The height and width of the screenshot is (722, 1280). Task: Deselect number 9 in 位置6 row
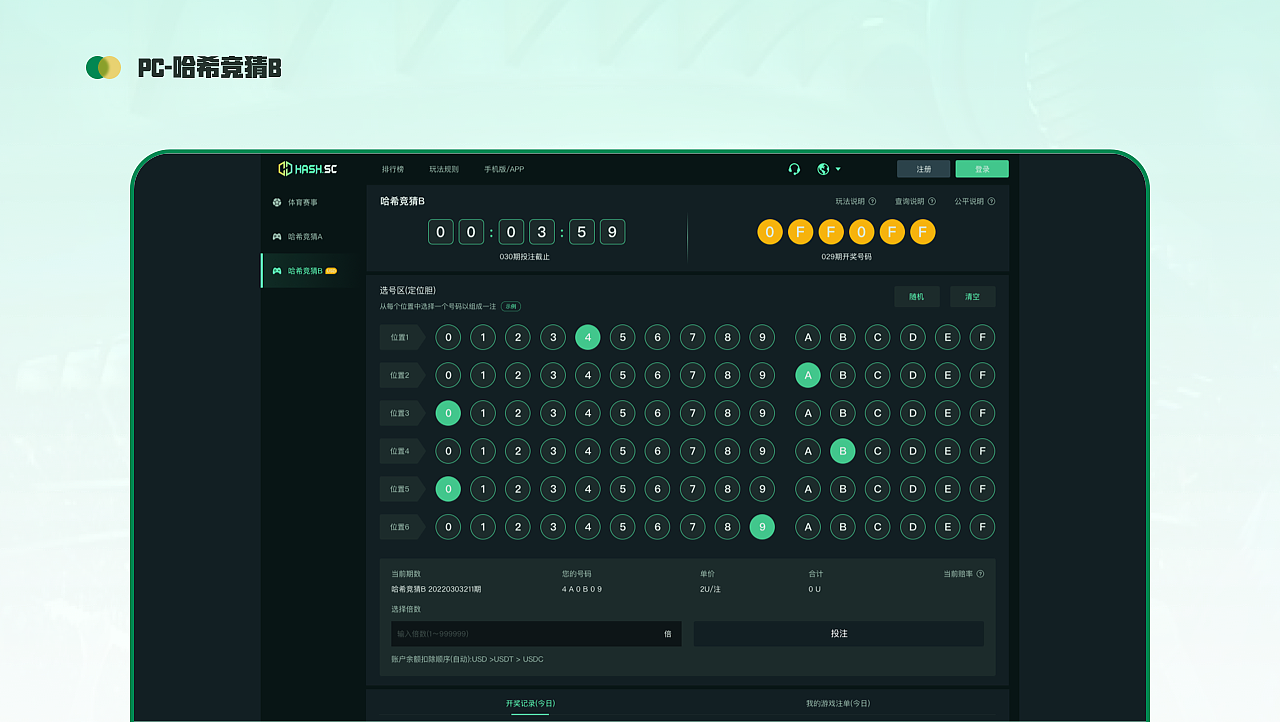click(762, 527)
